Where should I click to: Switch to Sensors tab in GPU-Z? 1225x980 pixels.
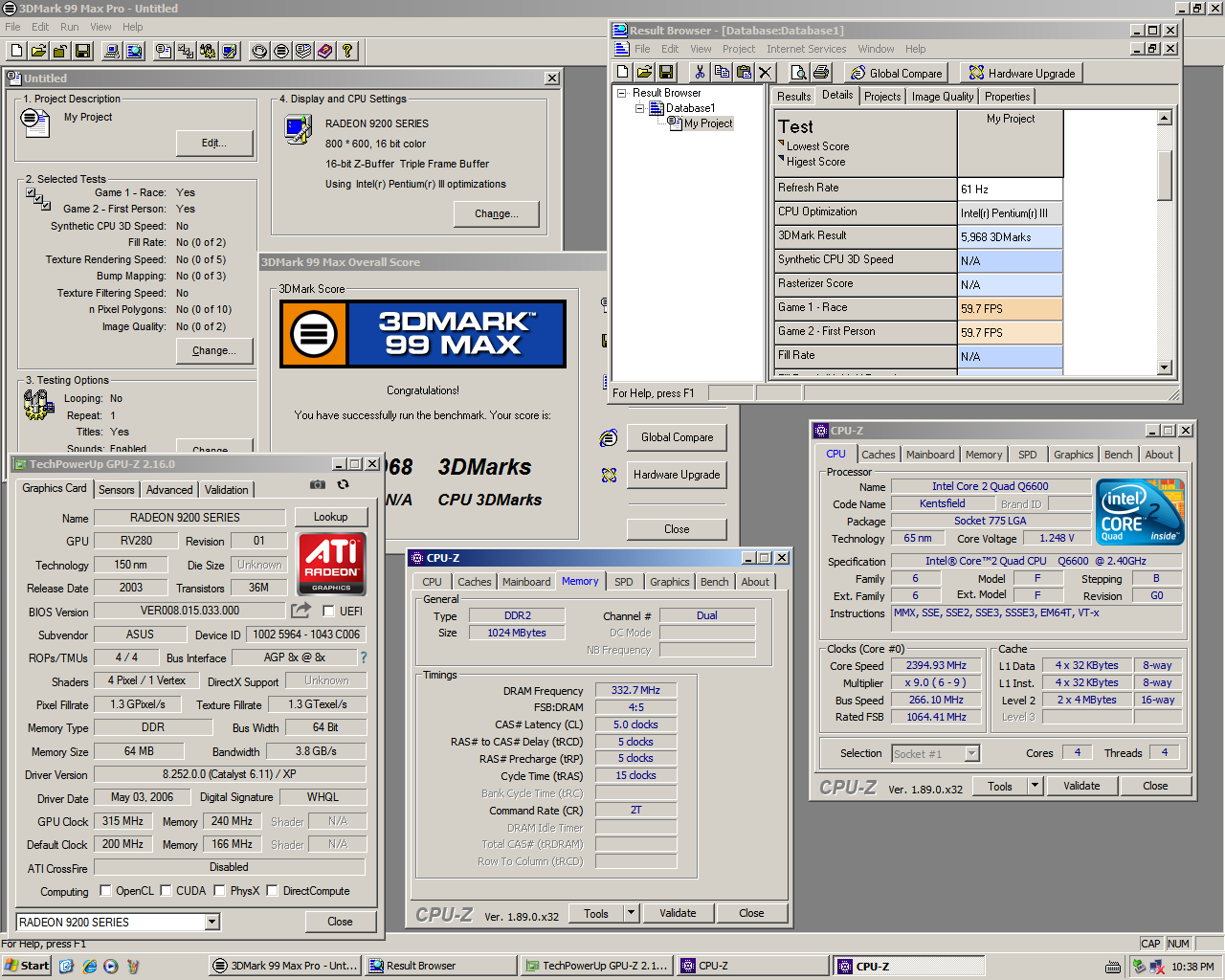(117, 490)
